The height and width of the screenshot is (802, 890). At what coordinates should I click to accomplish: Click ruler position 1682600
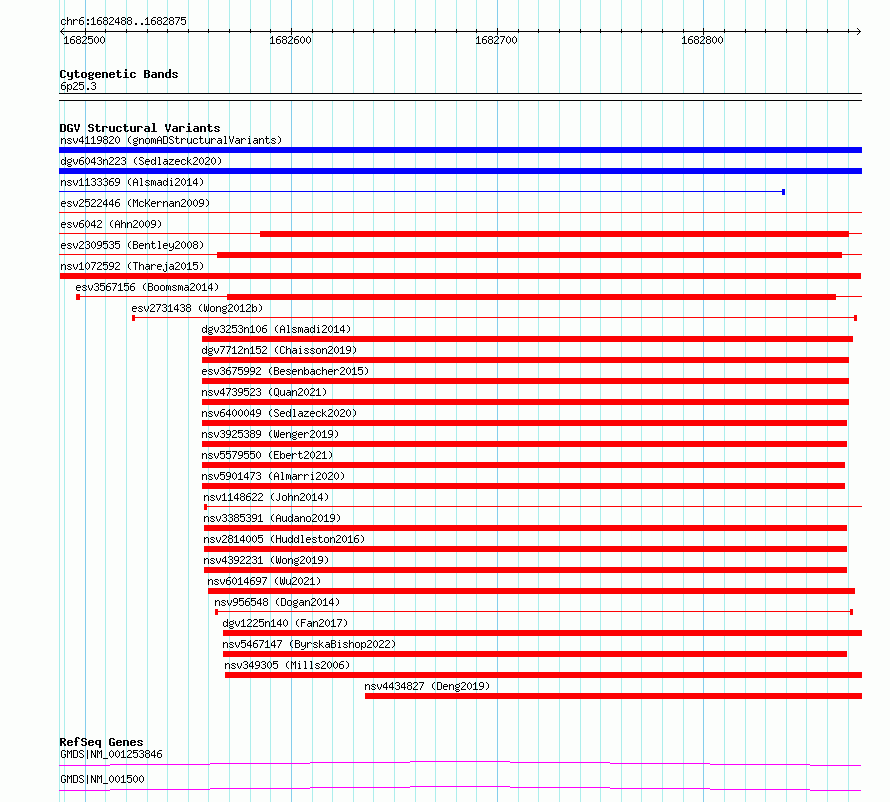pyautogui.click(x=291, y=40)
